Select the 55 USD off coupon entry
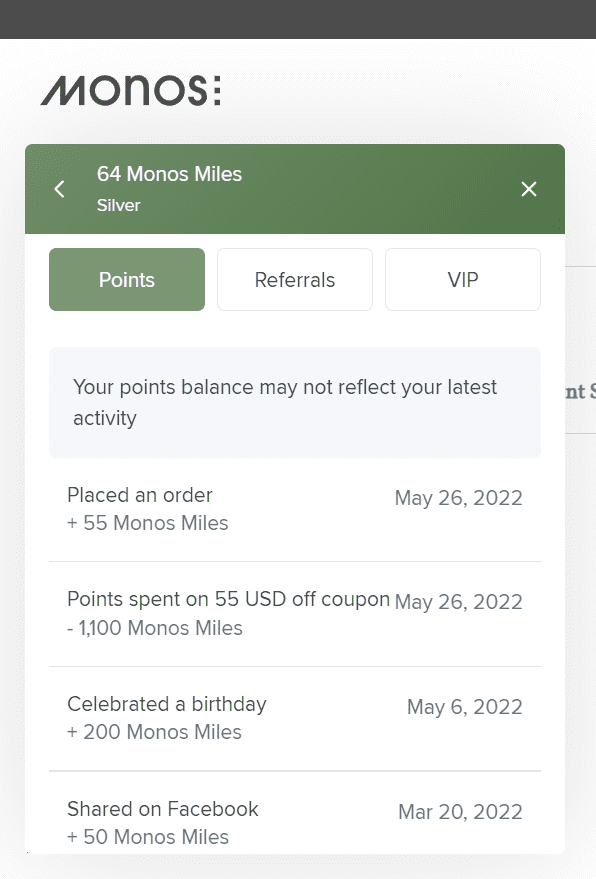Image resolution: width=596 pixels, height=879 pixels. pyautogui.click(x=295, y=614)
